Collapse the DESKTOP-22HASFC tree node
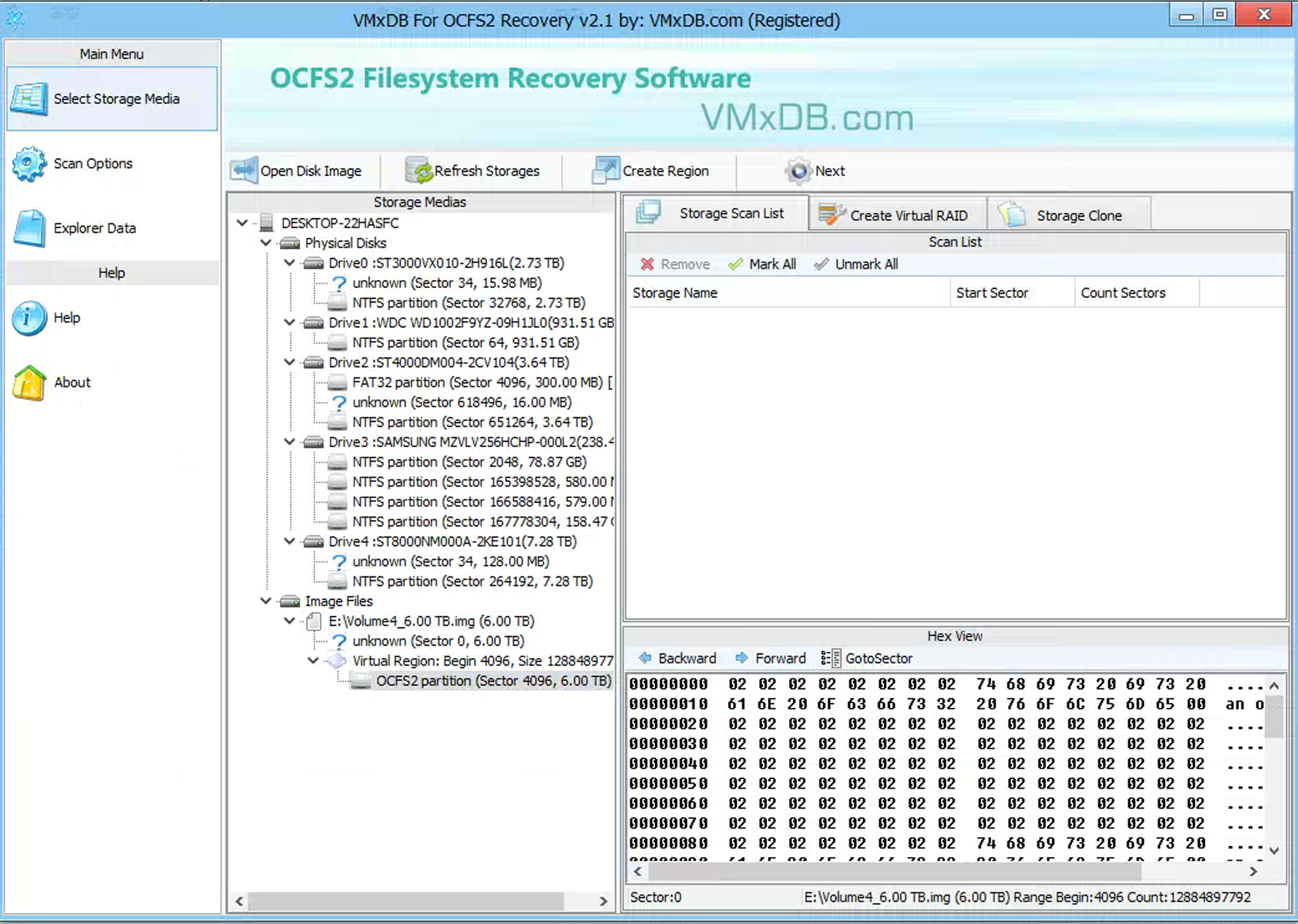 tap(242, 223)
